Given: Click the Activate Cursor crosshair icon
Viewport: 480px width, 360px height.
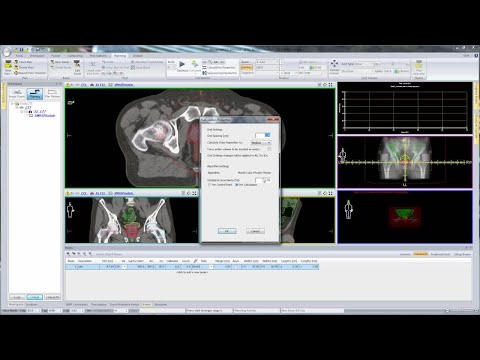Looking at the screenshot, I should coord(334,63).
